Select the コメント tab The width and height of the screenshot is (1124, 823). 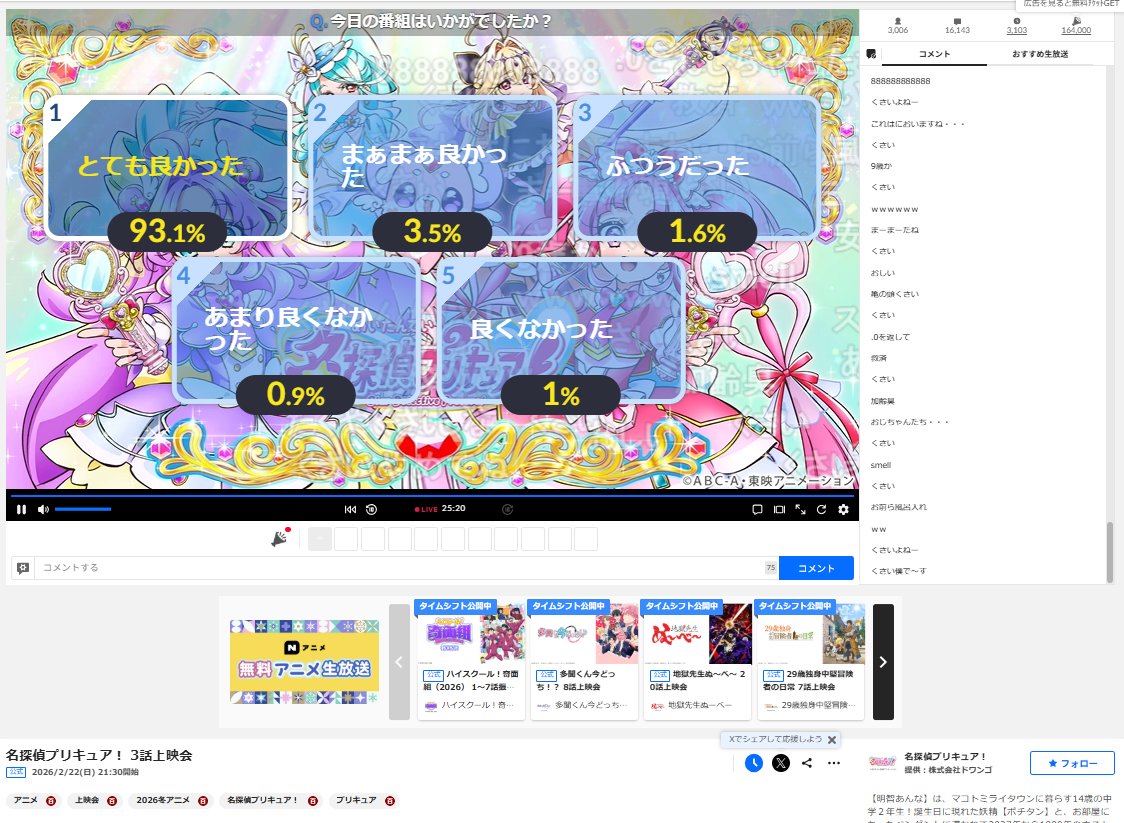934,54
